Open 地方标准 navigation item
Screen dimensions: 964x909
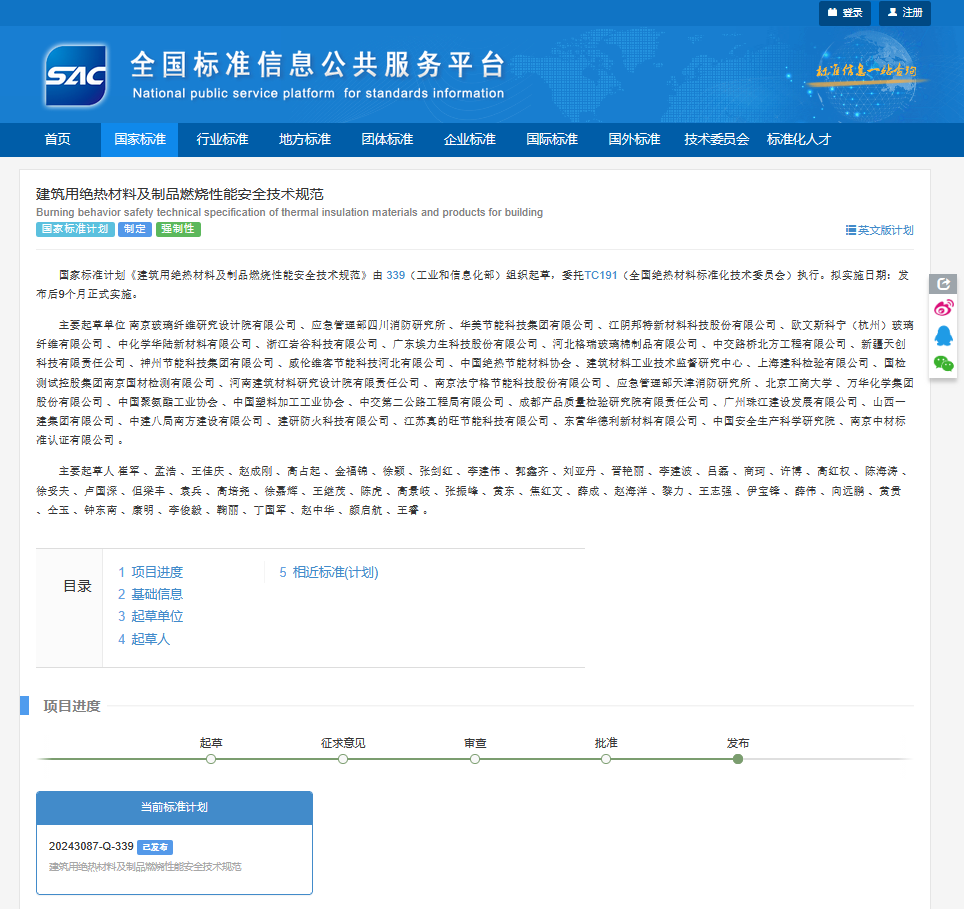305,140
